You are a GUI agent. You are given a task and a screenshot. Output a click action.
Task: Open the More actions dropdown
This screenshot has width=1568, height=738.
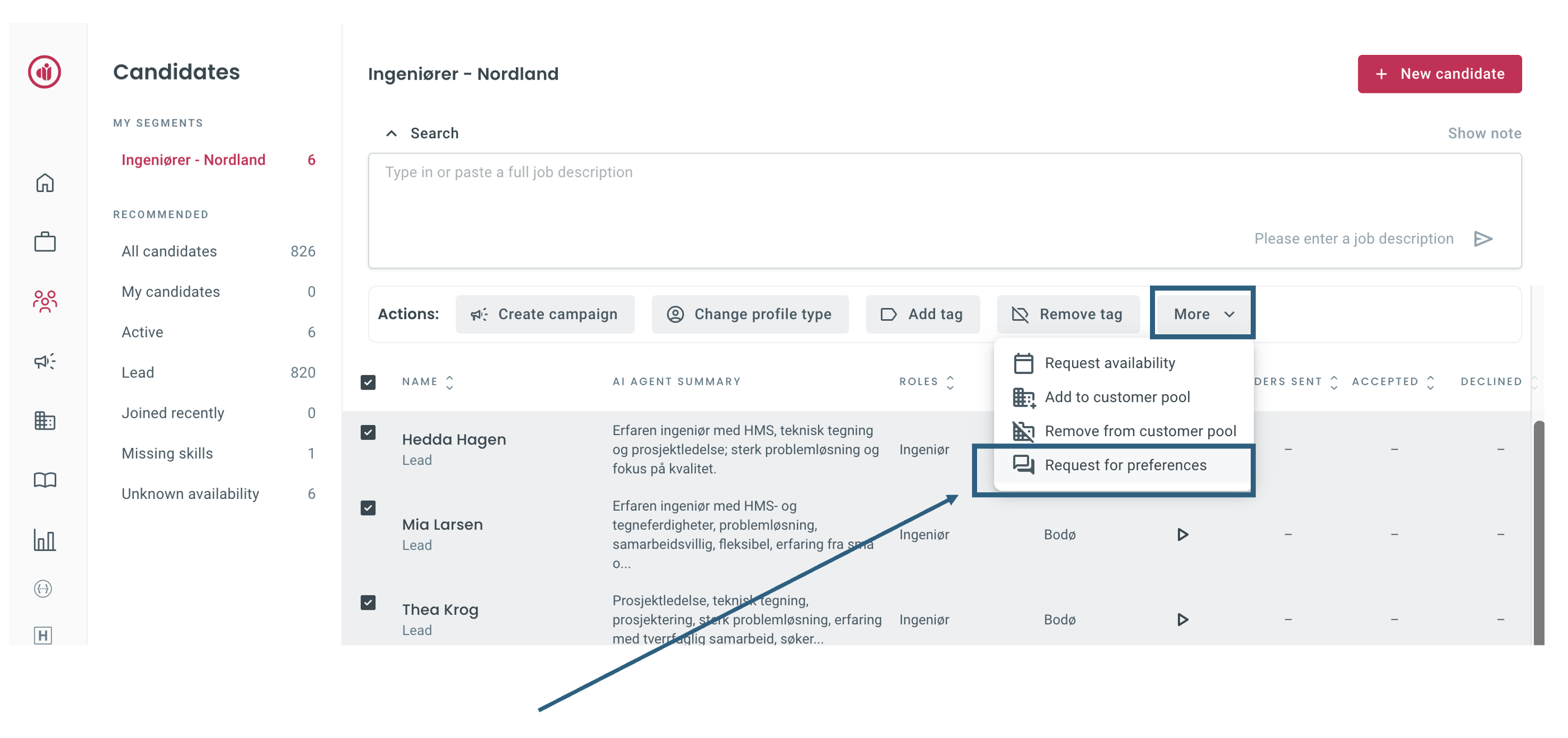[1203, 314]
